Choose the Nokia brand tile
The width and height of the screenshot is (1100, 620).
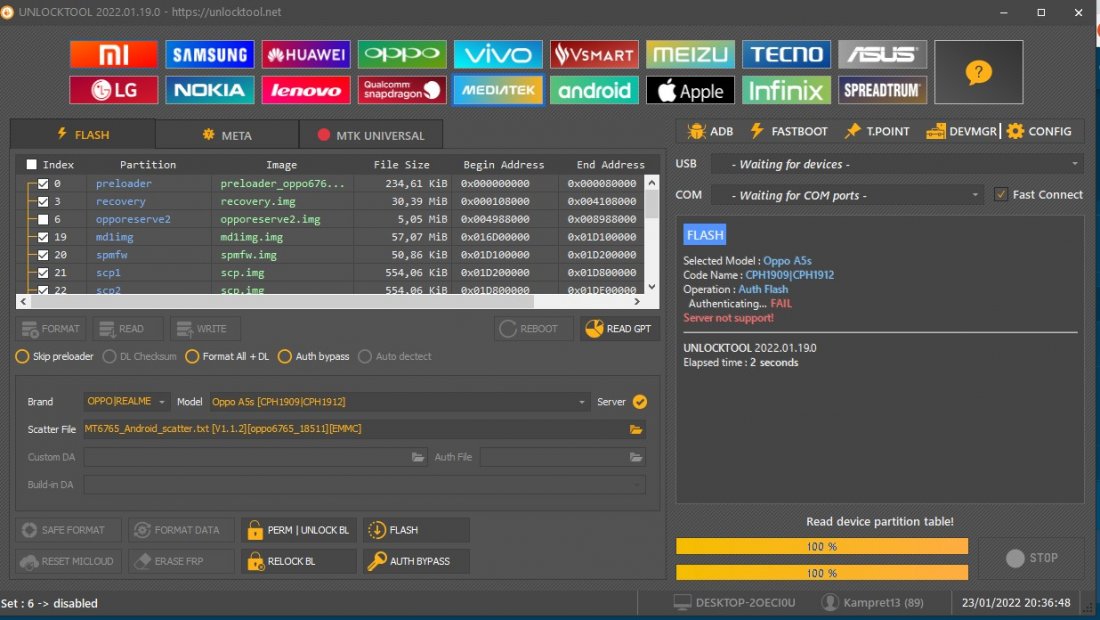pos(210,90)
